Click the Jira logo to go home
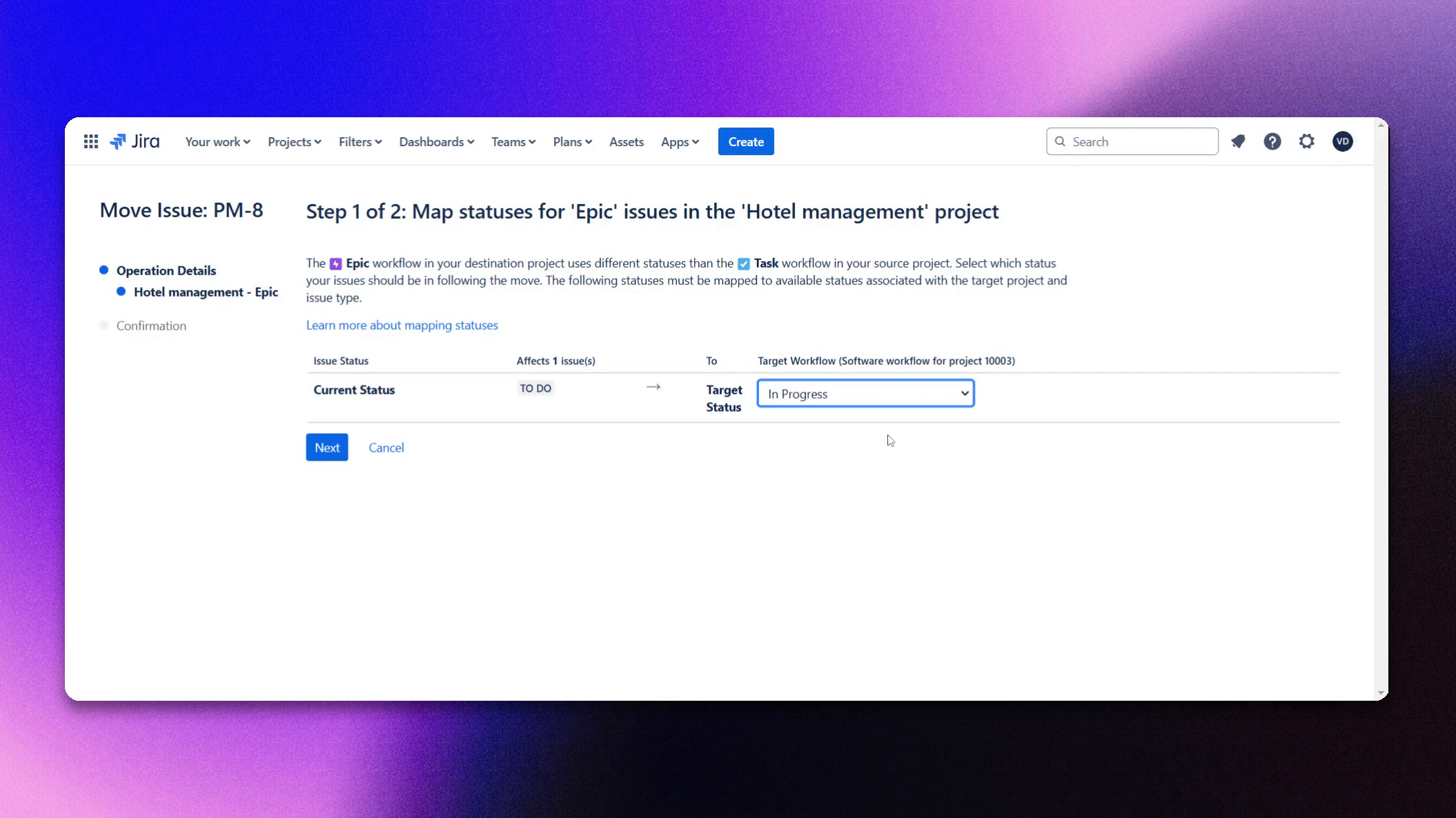Image resolution: width=1456 pixels, height=818 pixels. pyautogui.click(x=136, y=141)
